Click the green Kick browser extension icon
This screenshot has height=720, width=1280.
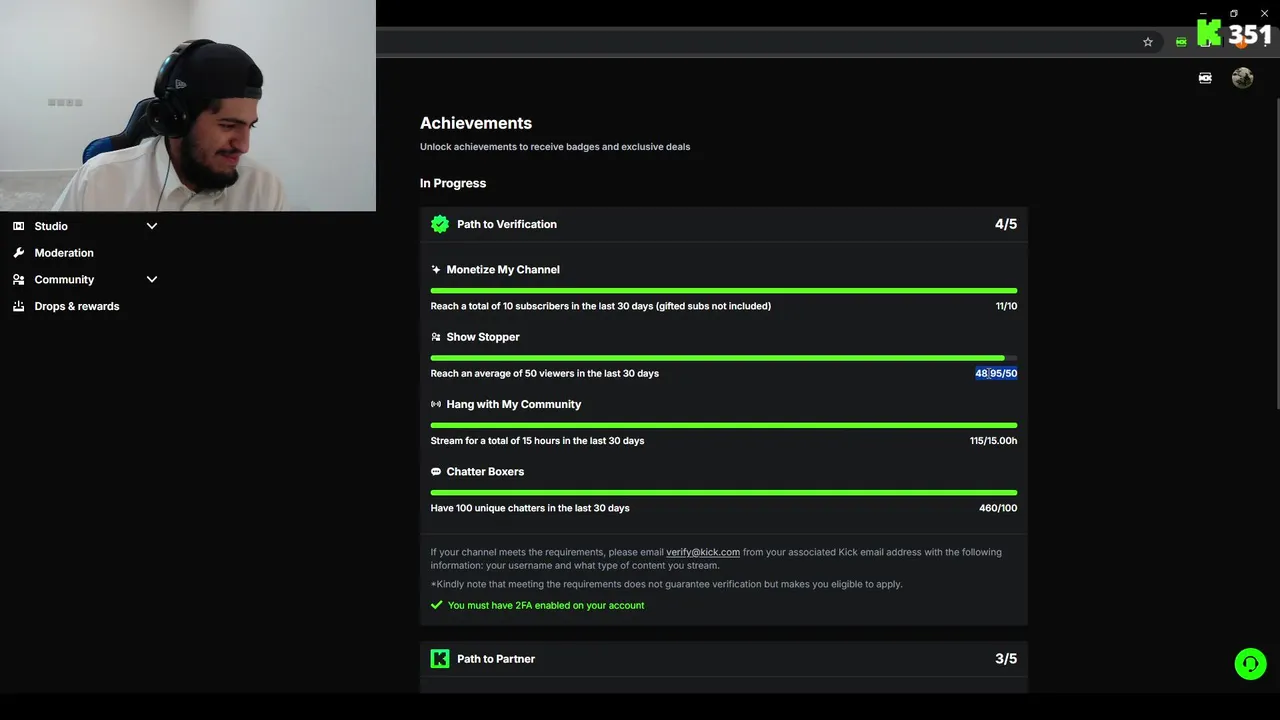[x=1181, y=42]
